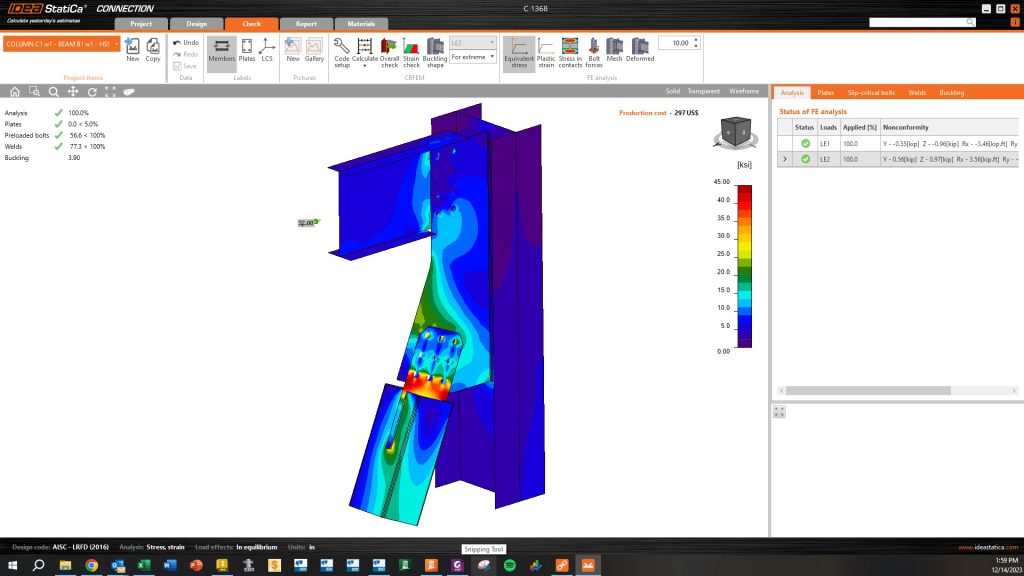Click the red zone of stress legend
This screenshot has height=576, width=1024.
[x=744, y=193]
